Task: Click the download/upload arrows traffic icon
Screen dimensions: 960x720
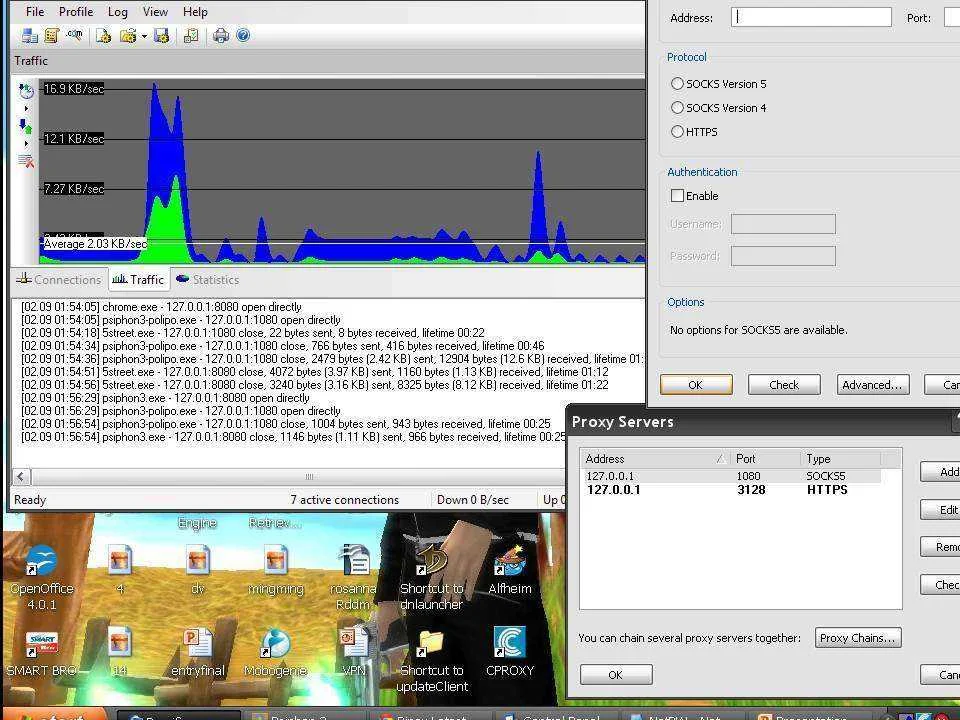Action: click(25, 126)
